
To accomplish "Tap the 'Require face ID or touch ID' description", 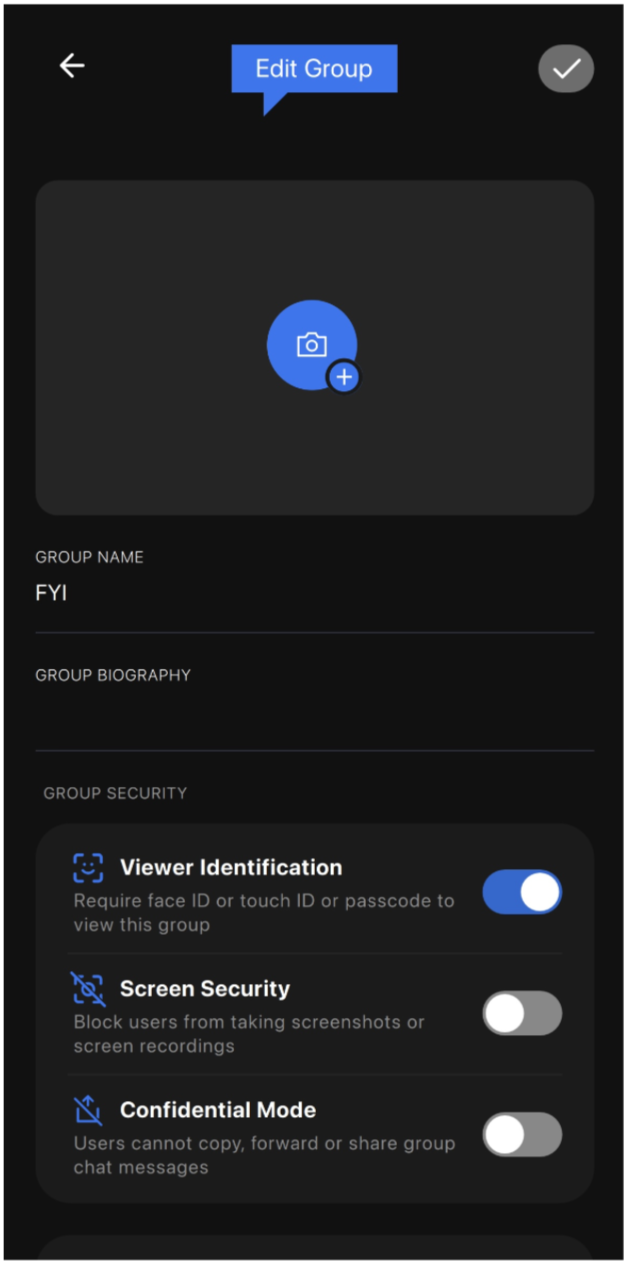I will 264,912.
